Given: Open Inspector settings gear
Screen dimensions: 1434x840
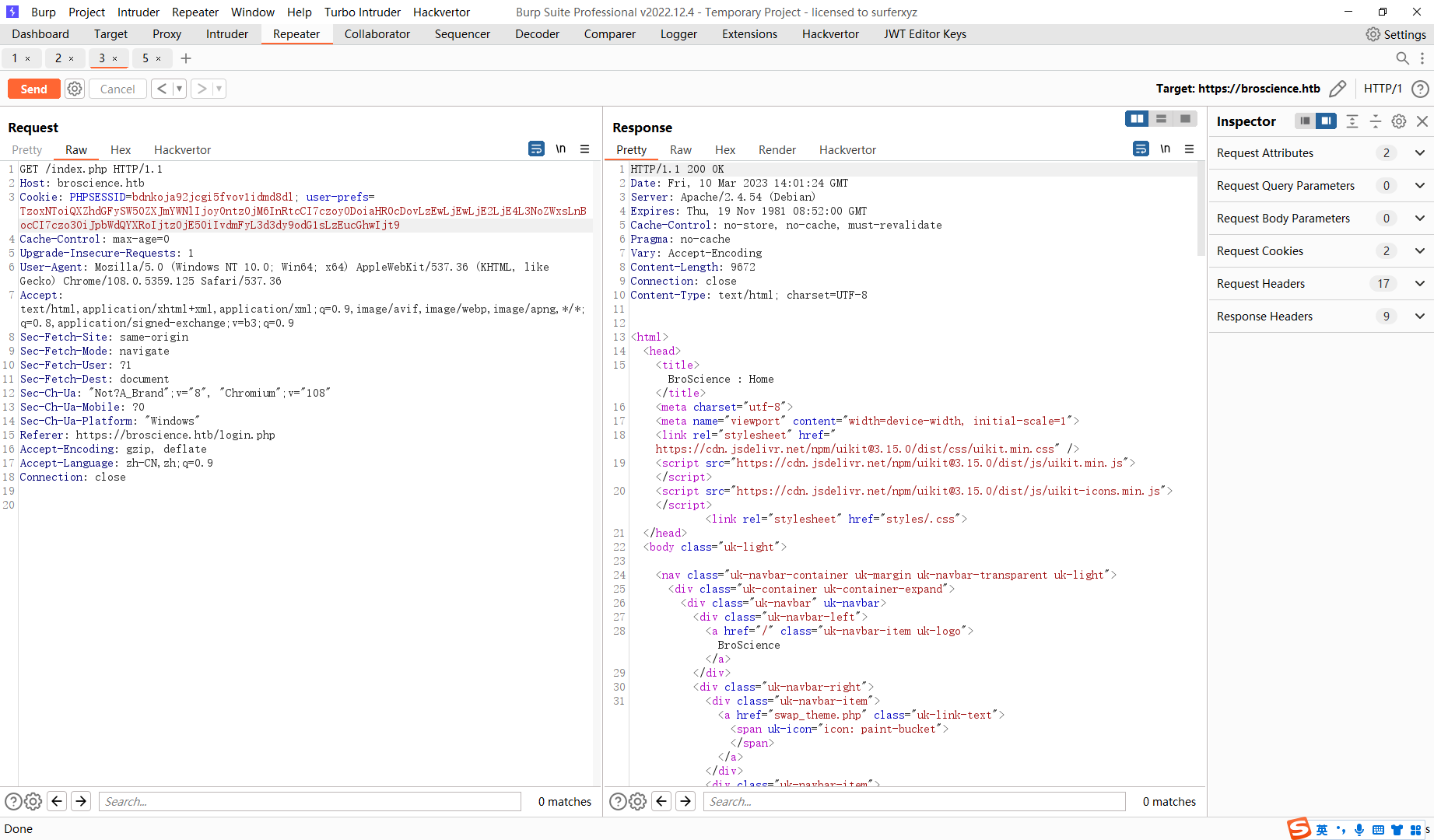Looking at the screenshot, I should click(1399, 121).
